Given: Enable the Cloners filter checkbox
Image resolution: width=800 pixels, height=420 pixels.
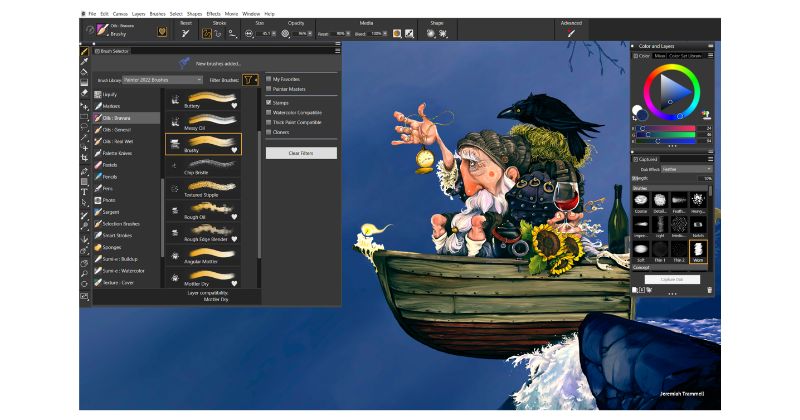Looking at the screenshot, I should tap(269, 132).
